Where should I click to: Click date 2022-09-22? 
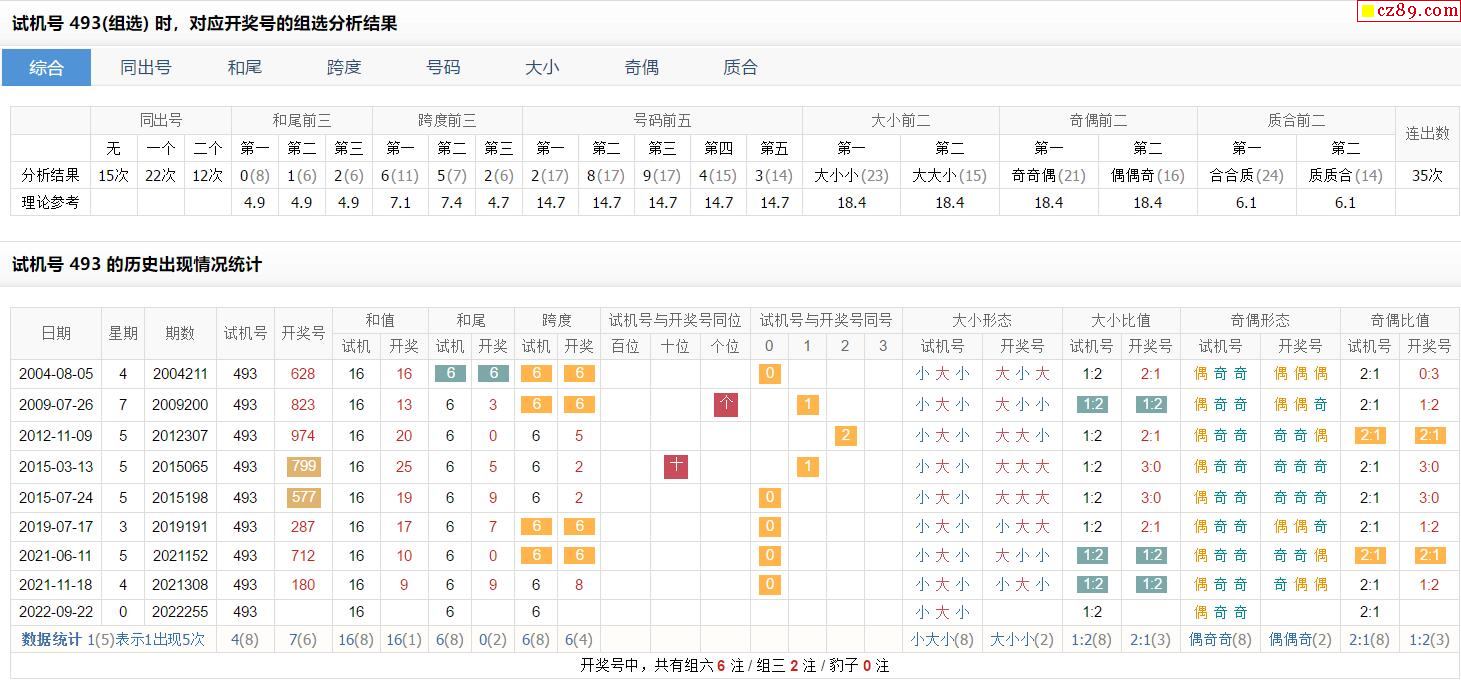pos(56,612)
